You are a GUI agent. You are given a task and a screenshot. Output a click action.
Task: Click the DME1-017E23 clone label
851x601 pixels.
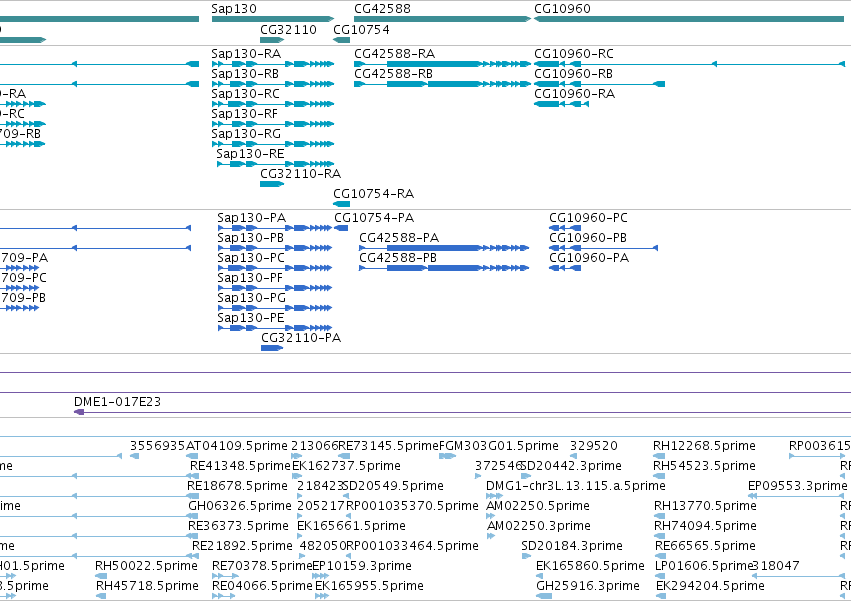(x=117, y=402)
